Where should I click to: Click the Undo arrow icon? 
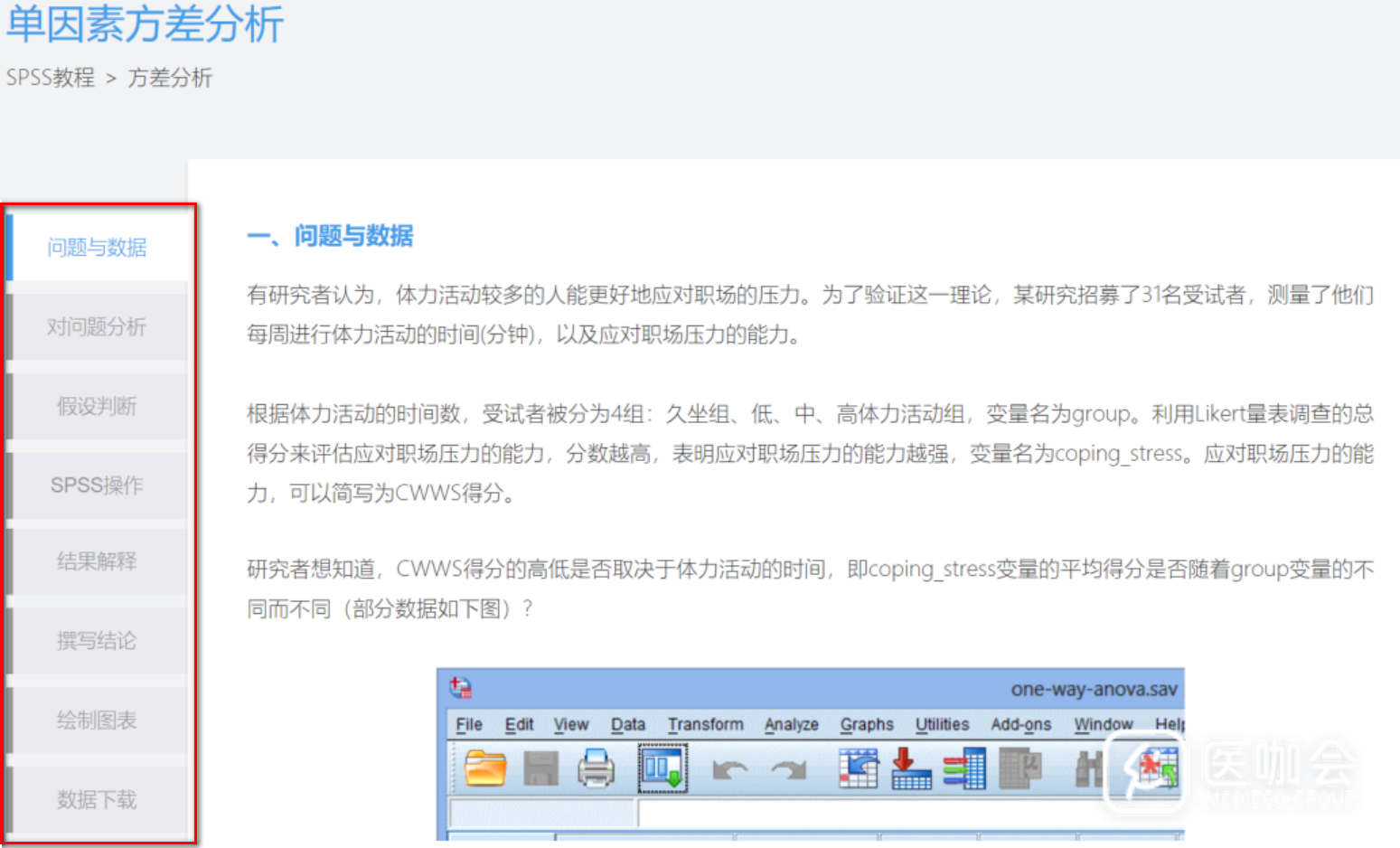729,770
